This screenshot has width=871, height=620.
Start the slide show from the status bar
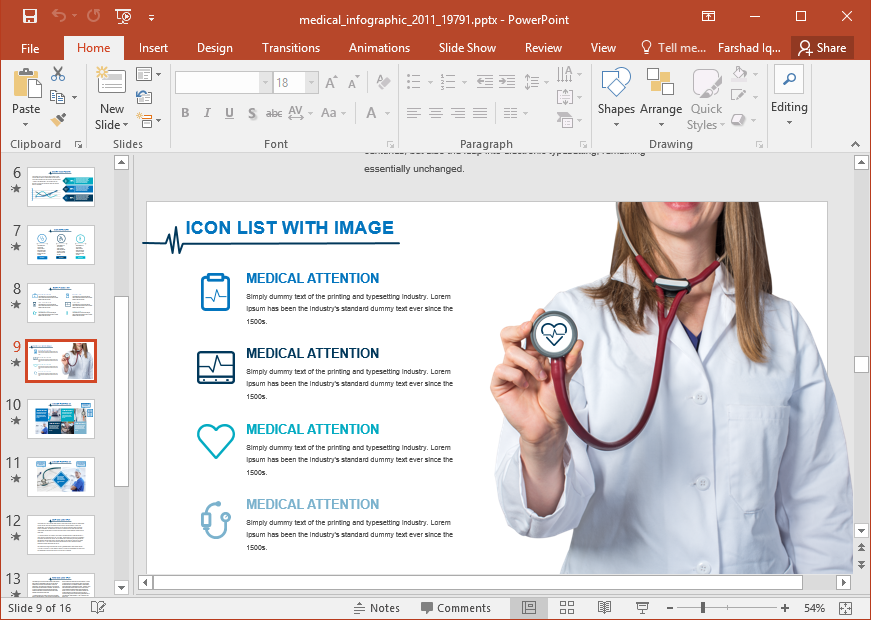point(642,608)
